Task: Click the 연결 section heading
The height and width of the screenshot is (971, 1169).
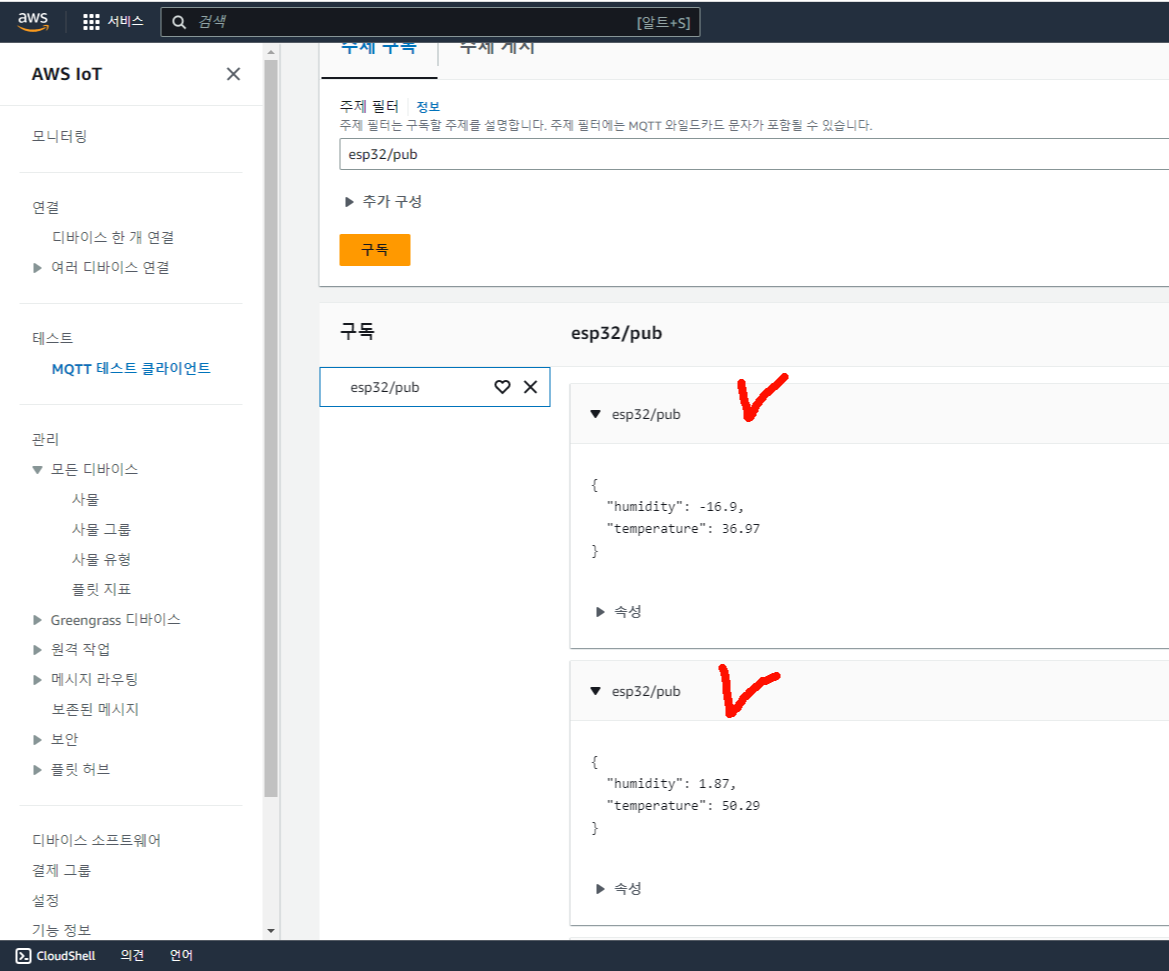Action: [x=45, y=207]
